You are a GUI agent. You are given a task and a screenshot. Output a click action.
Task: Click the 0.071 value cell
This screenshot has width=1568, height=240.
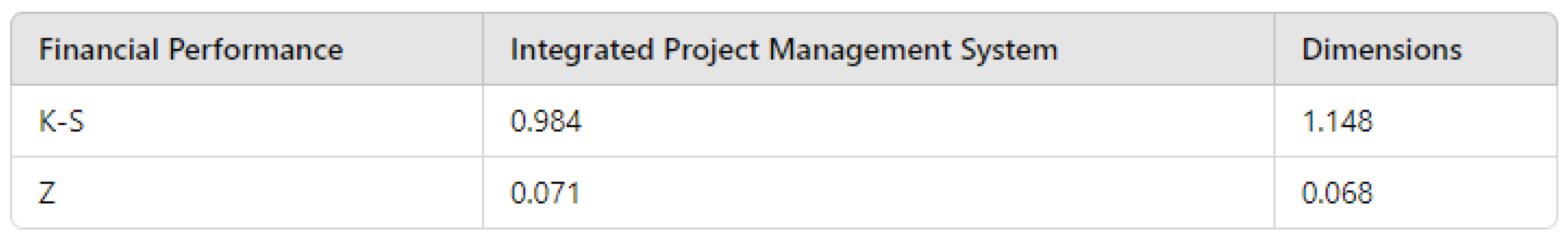[545, 193]
